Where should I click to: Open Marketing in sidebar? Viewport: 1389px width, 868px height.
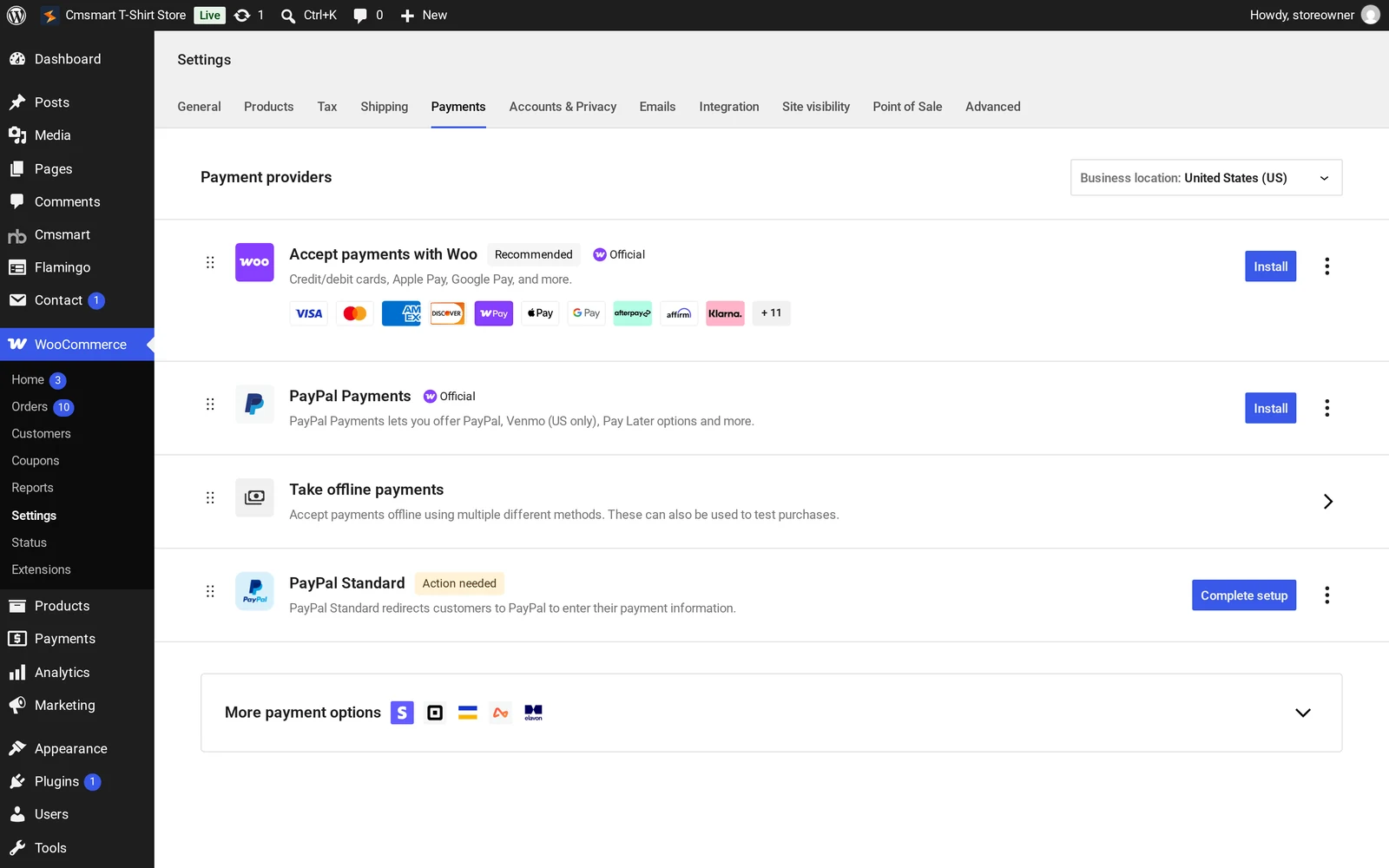[77, 706]
